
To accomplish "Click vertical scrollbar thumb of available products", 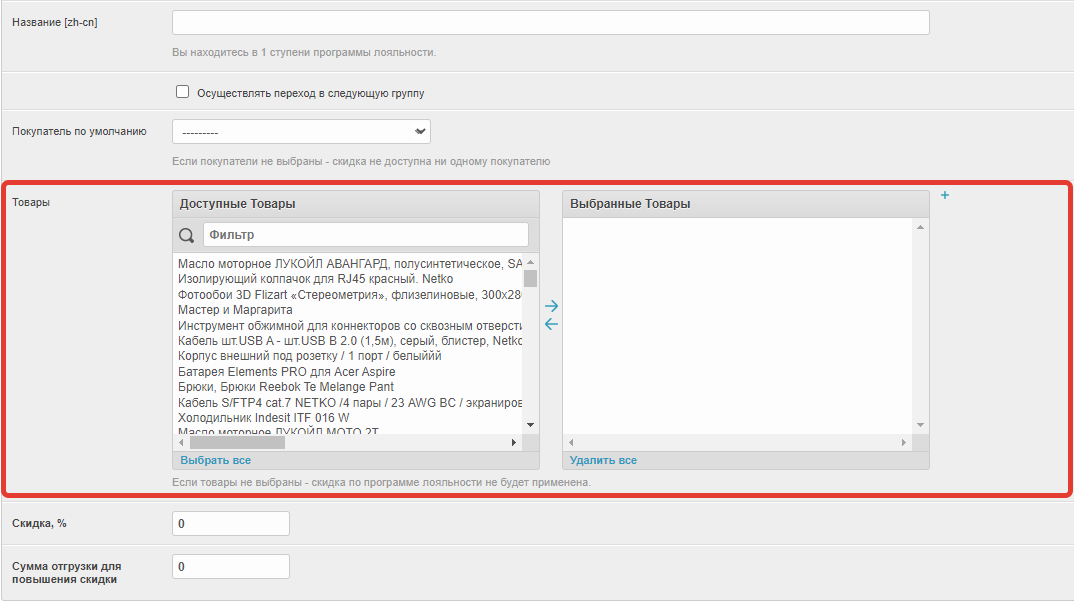I will (x=530, y=278).
